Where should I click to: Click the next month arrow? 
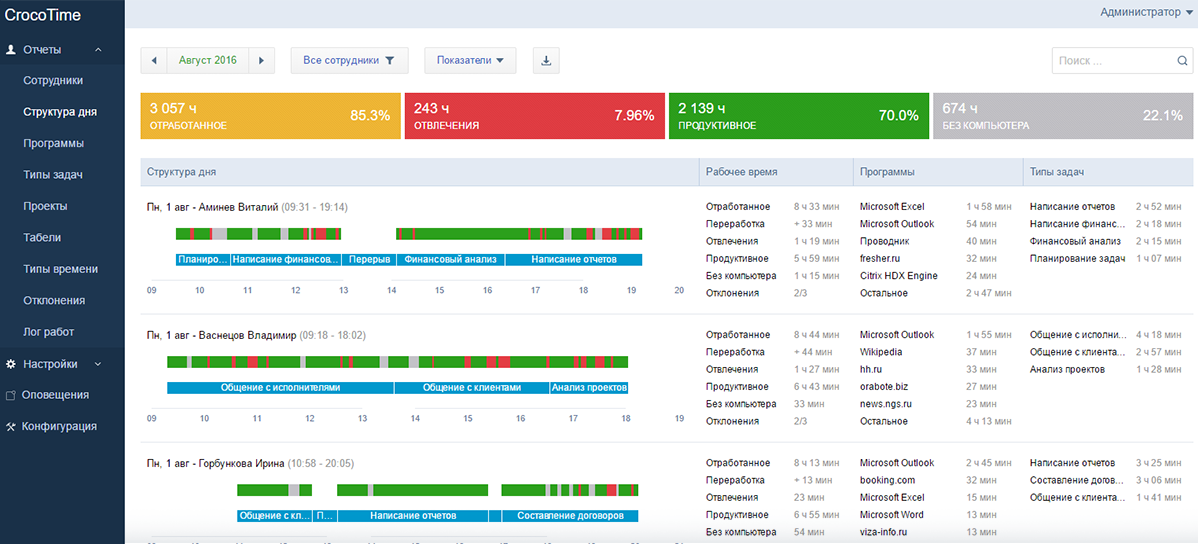click(261, 60)
